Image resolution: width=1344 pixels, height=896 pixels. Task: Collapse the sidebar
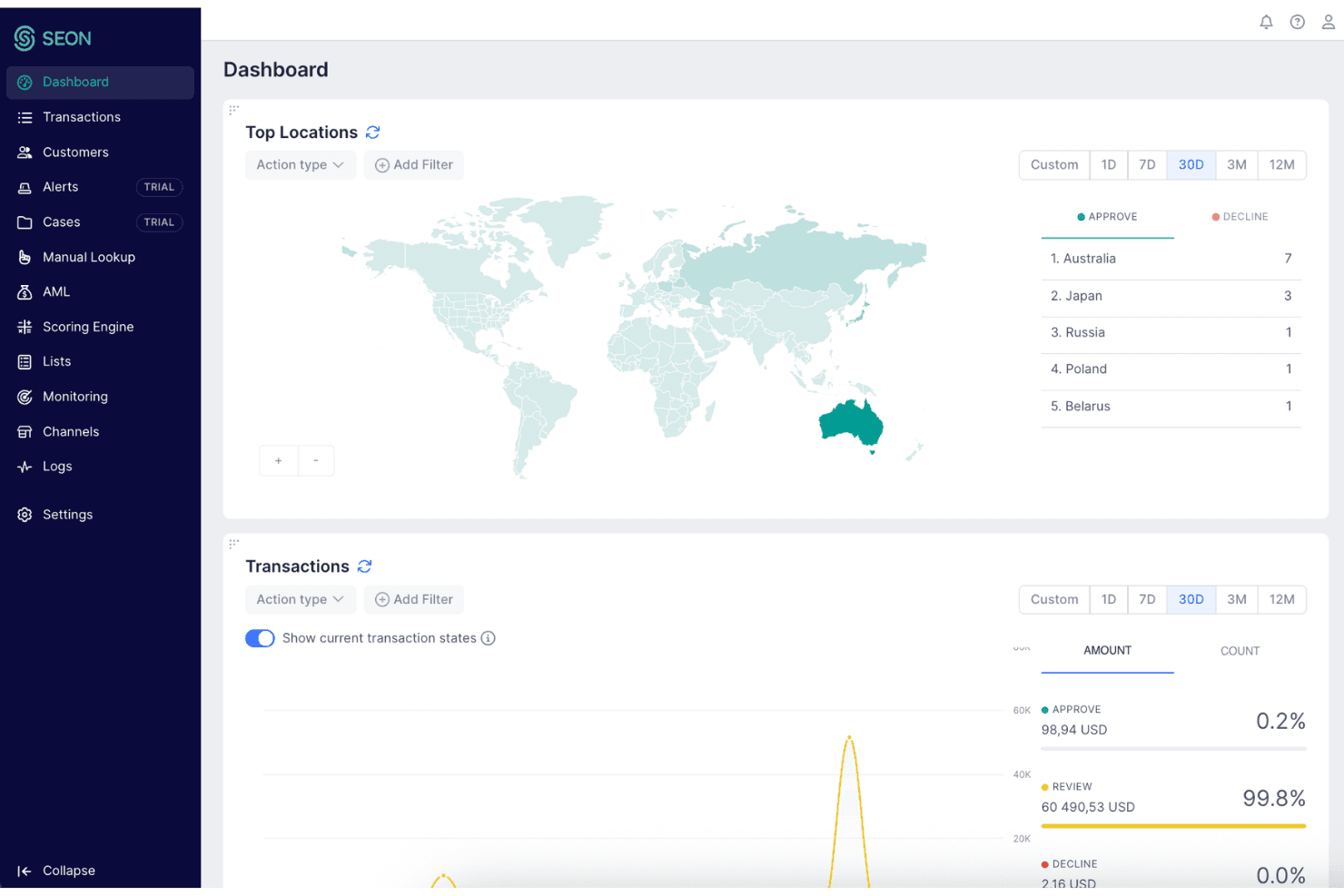pos(56,871)
